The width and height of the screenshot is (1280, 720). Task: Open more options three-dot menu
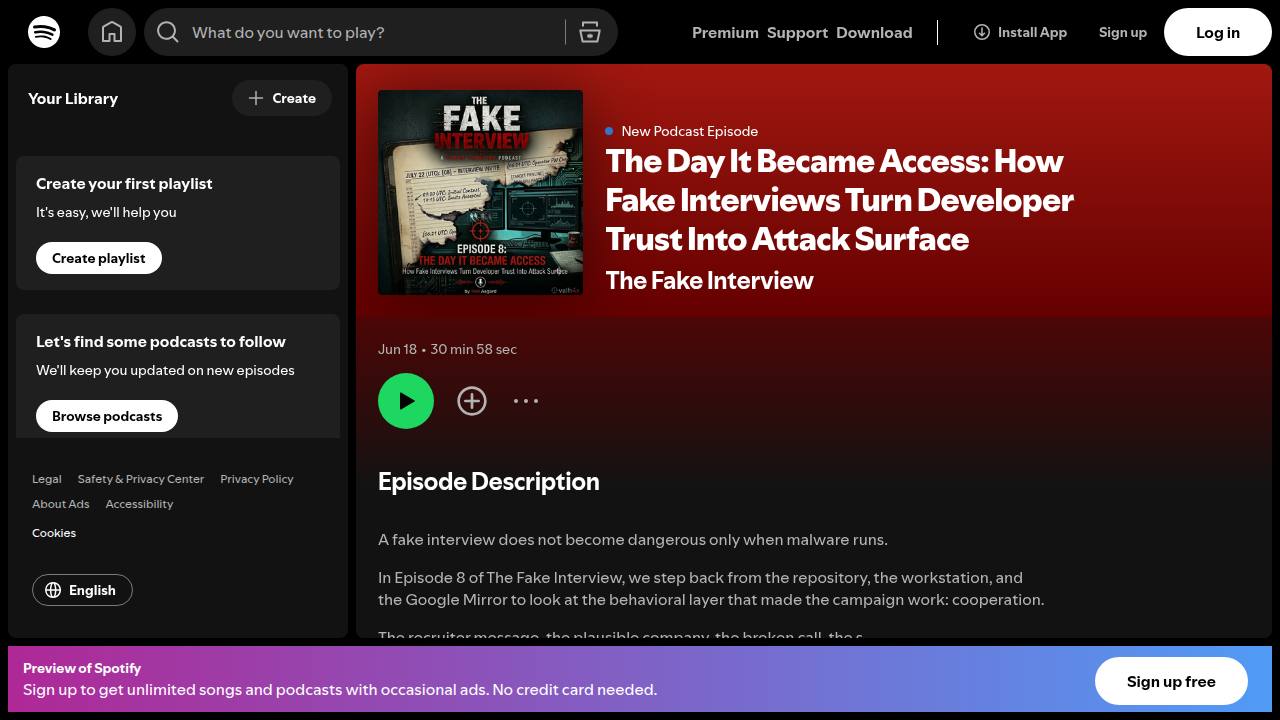526,401
